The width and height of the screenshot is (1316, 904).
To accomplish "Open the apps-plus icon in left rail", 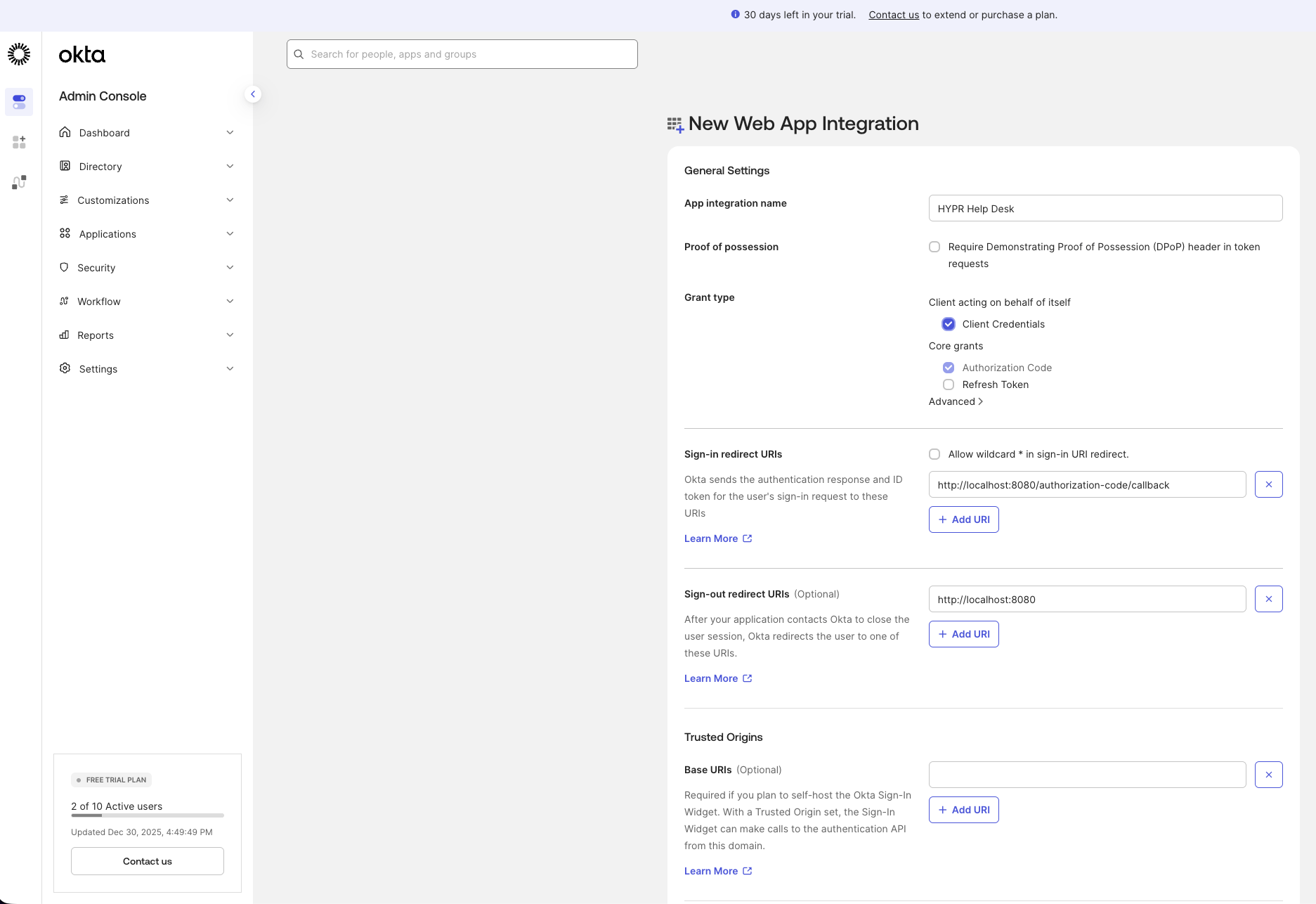I will 19,142.
